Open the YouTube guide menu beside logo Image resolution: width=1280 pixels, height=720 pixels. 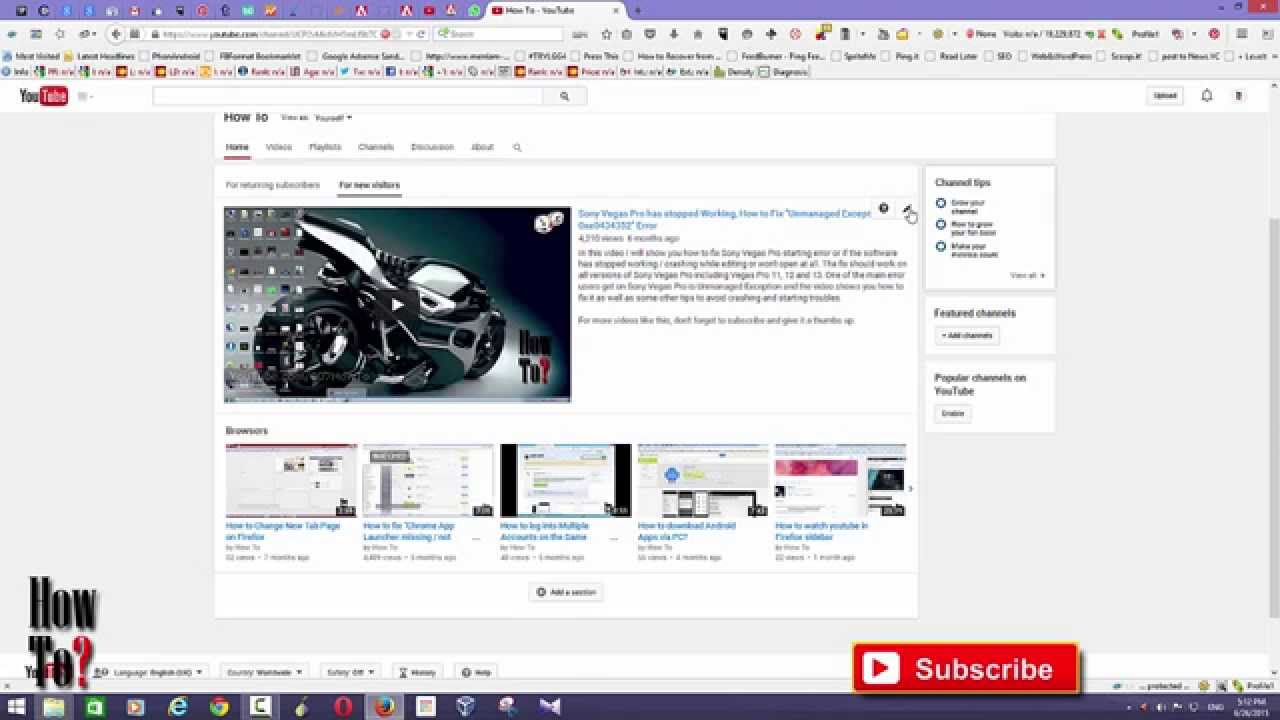click(84, 96)
